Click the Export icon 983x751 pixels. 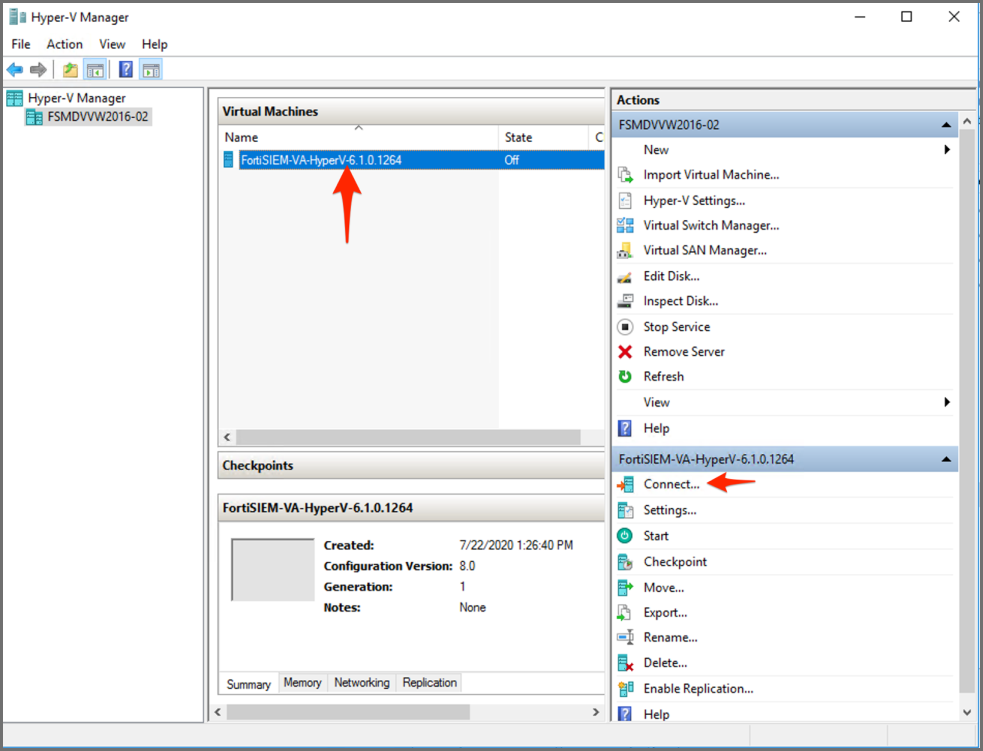tap(625, 612)
